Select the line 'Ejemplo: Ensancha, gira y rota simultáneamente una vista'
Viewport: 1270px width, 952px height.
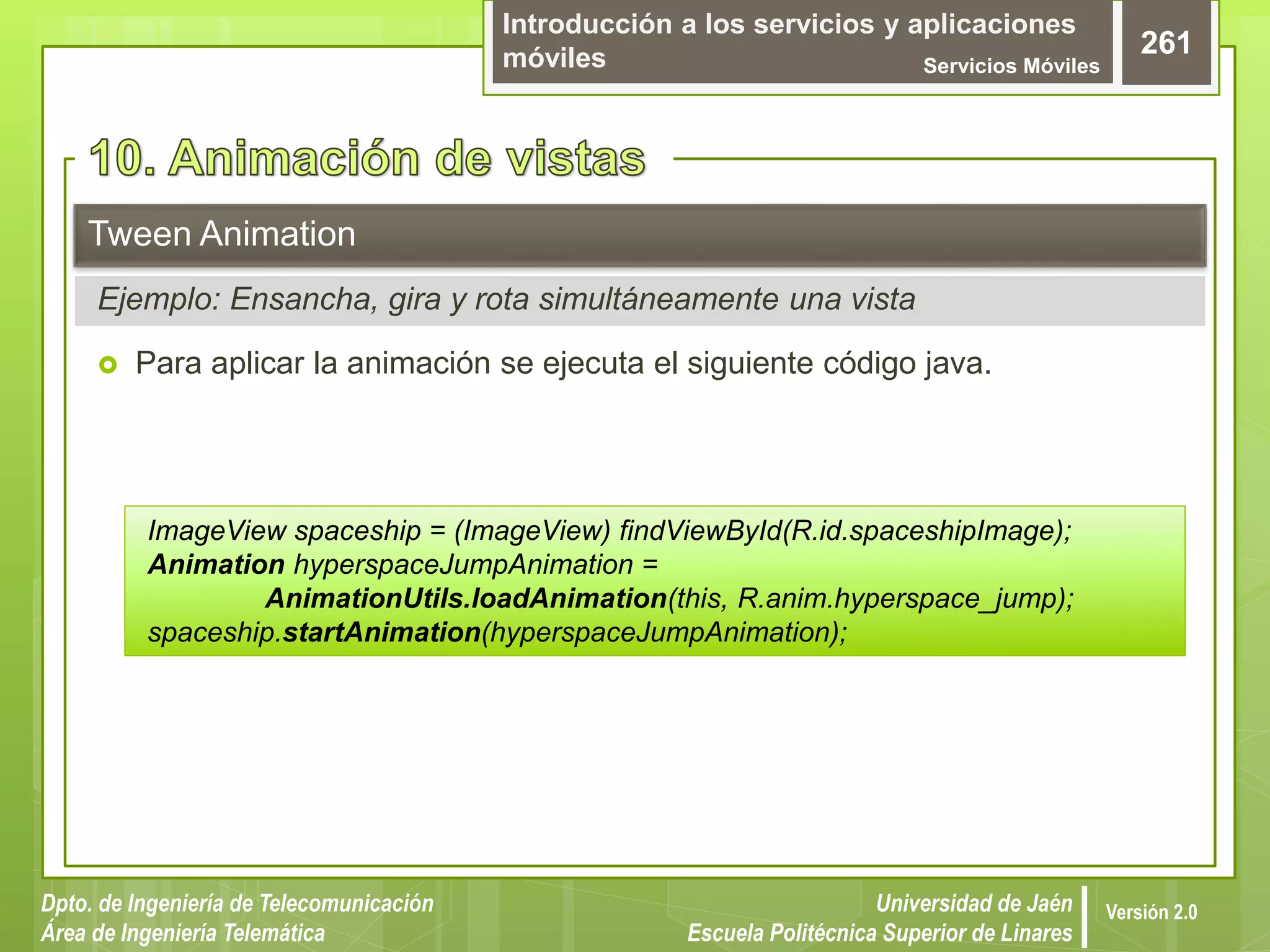coord(506,299)
